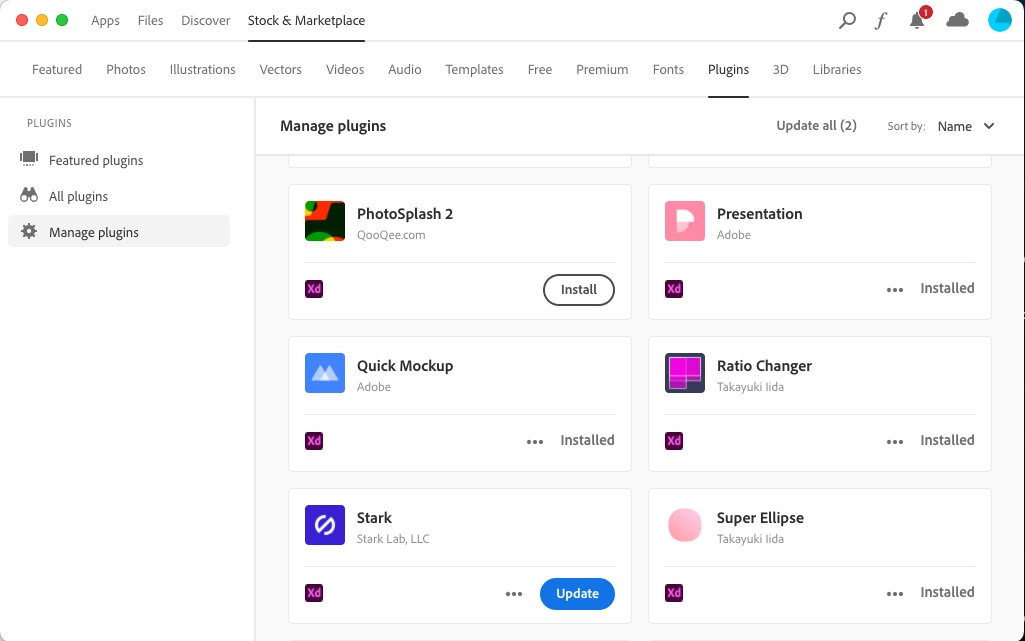Click the Quick Mockup plugin title
1025x641 pixels.
[405, 366]
